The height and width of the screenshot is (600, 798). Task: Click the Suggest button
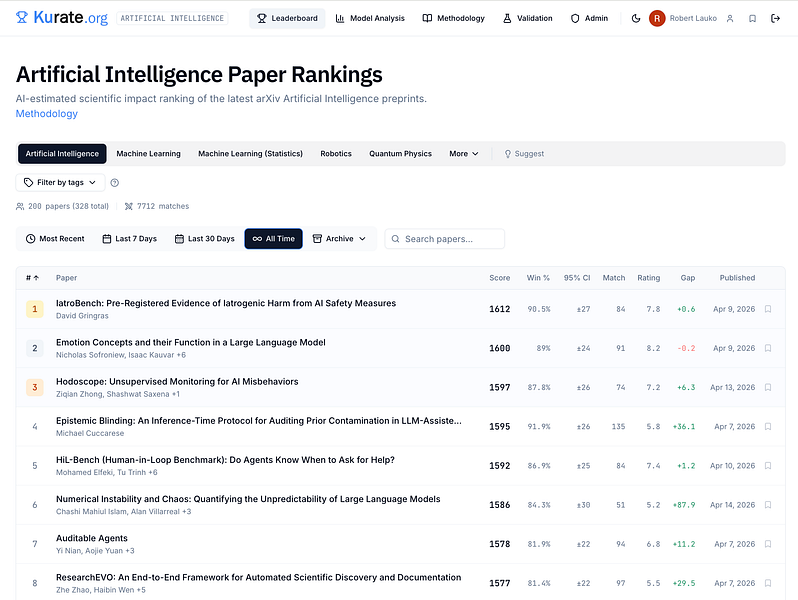click(524, 154)
